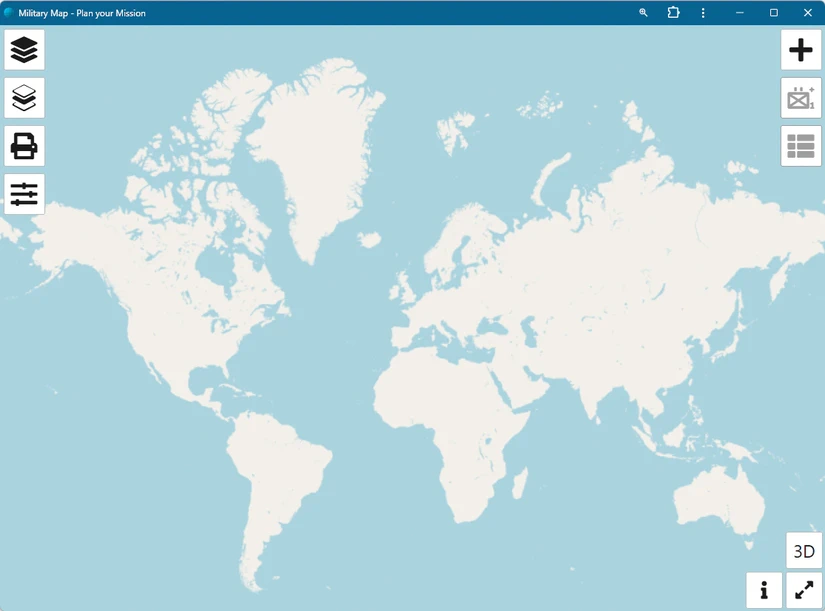Maximize the Military Map window
The image size is (825, 611).
773,13
